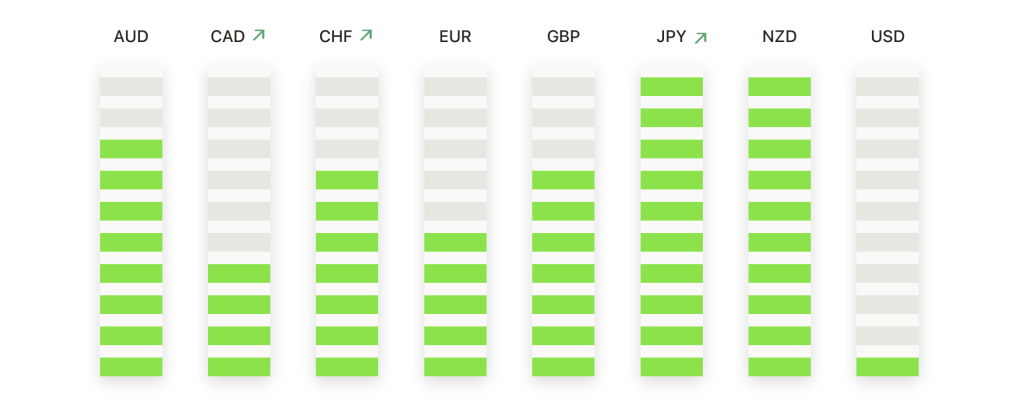The image size is (1024, 410).
Task: Click the CHF strength meter bar
Action: [x=347, y=226]
